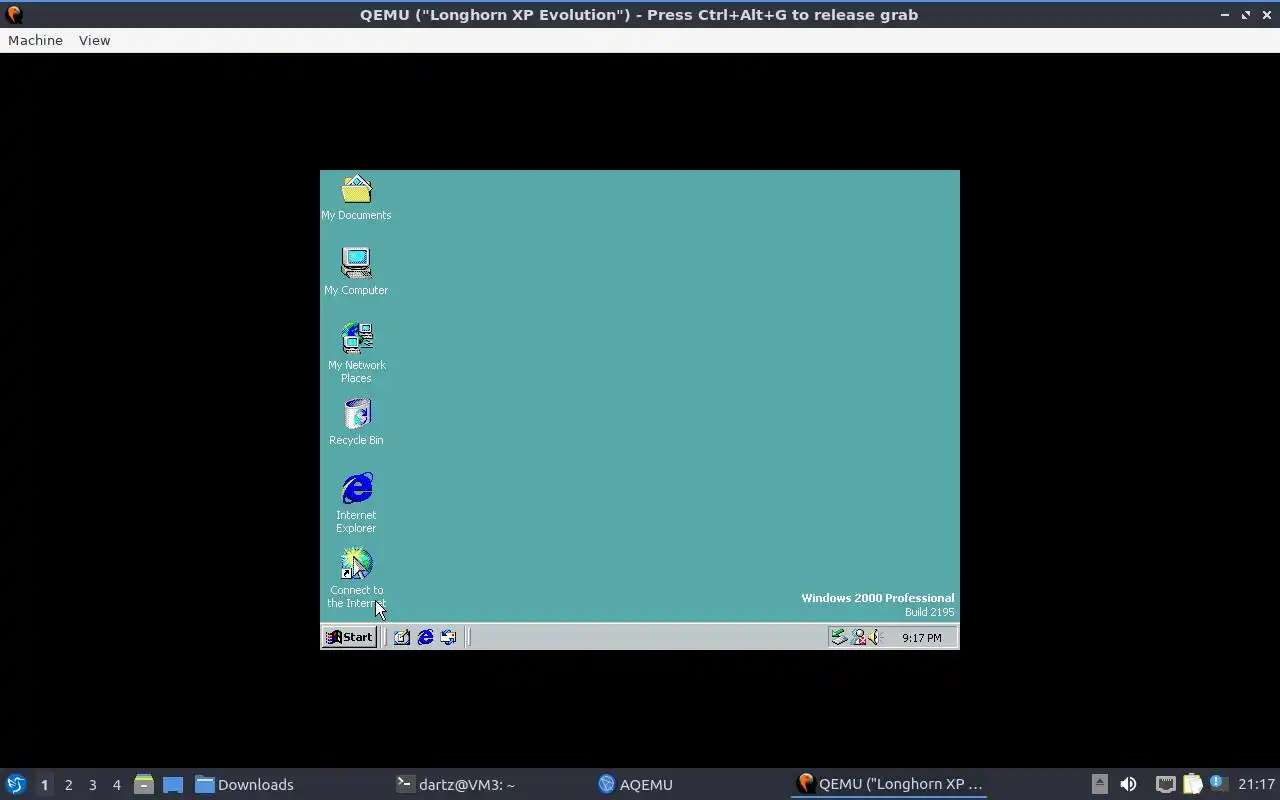Switch to workspace 4
Image resolution: width=1280 pixels, height=800 pixels.
116,785
